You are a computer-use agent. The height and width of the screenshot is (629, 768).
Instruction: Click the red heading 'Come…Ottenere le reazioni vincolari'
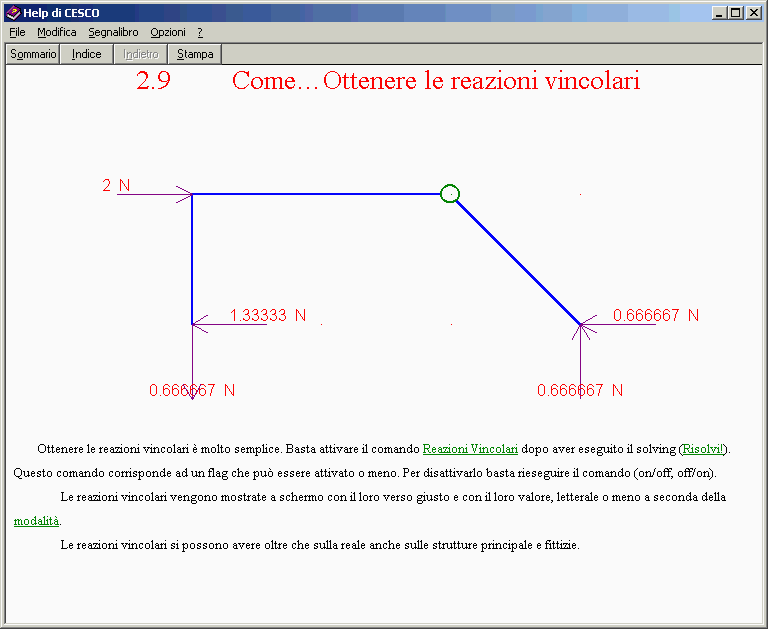436,81
